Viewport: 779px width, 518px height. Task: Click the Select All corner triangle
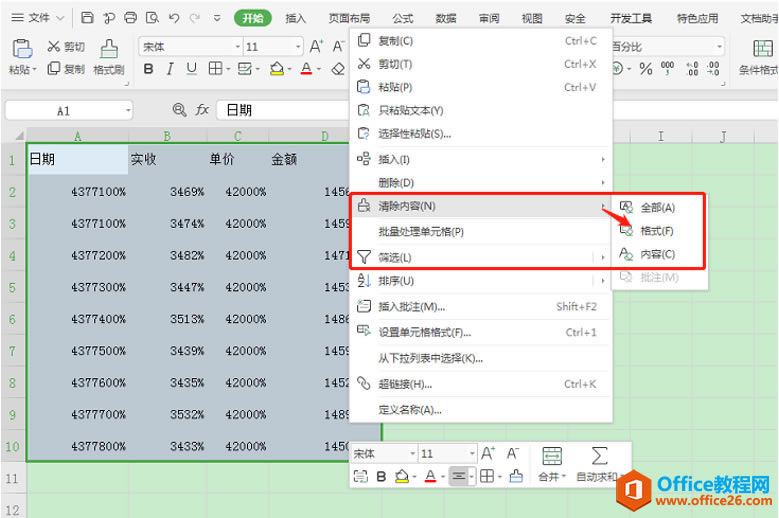coord(18,136)
